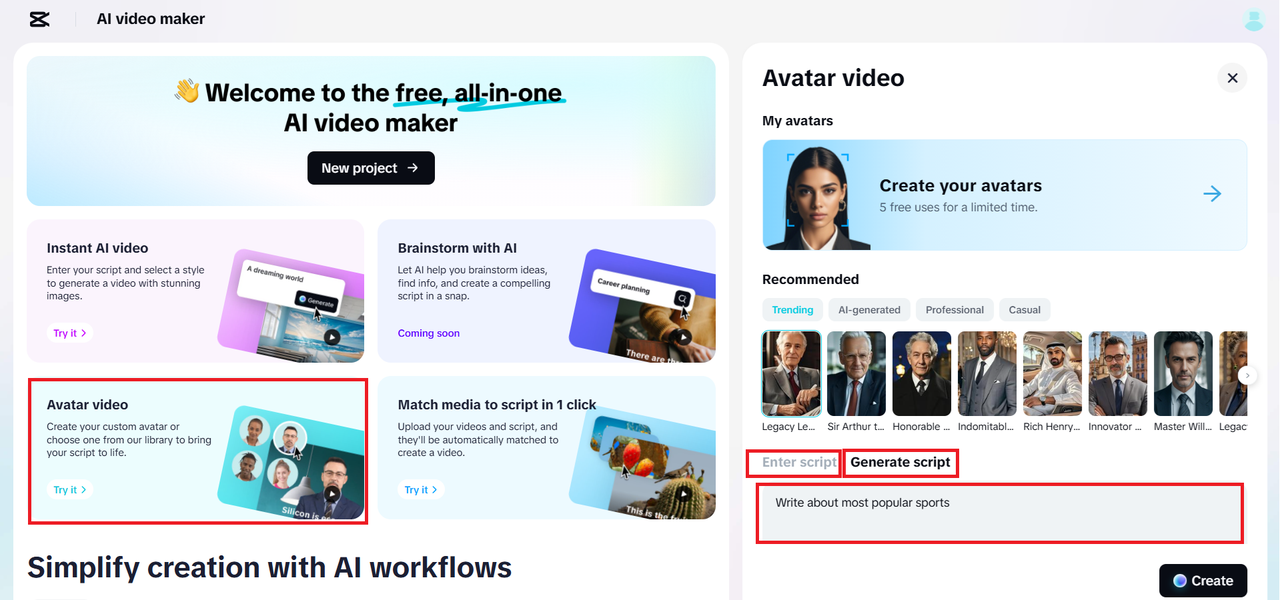Select the Sir Arthur avatar
The width and height of the screenshot is (1280, 600).
click(x=856, y=372)
